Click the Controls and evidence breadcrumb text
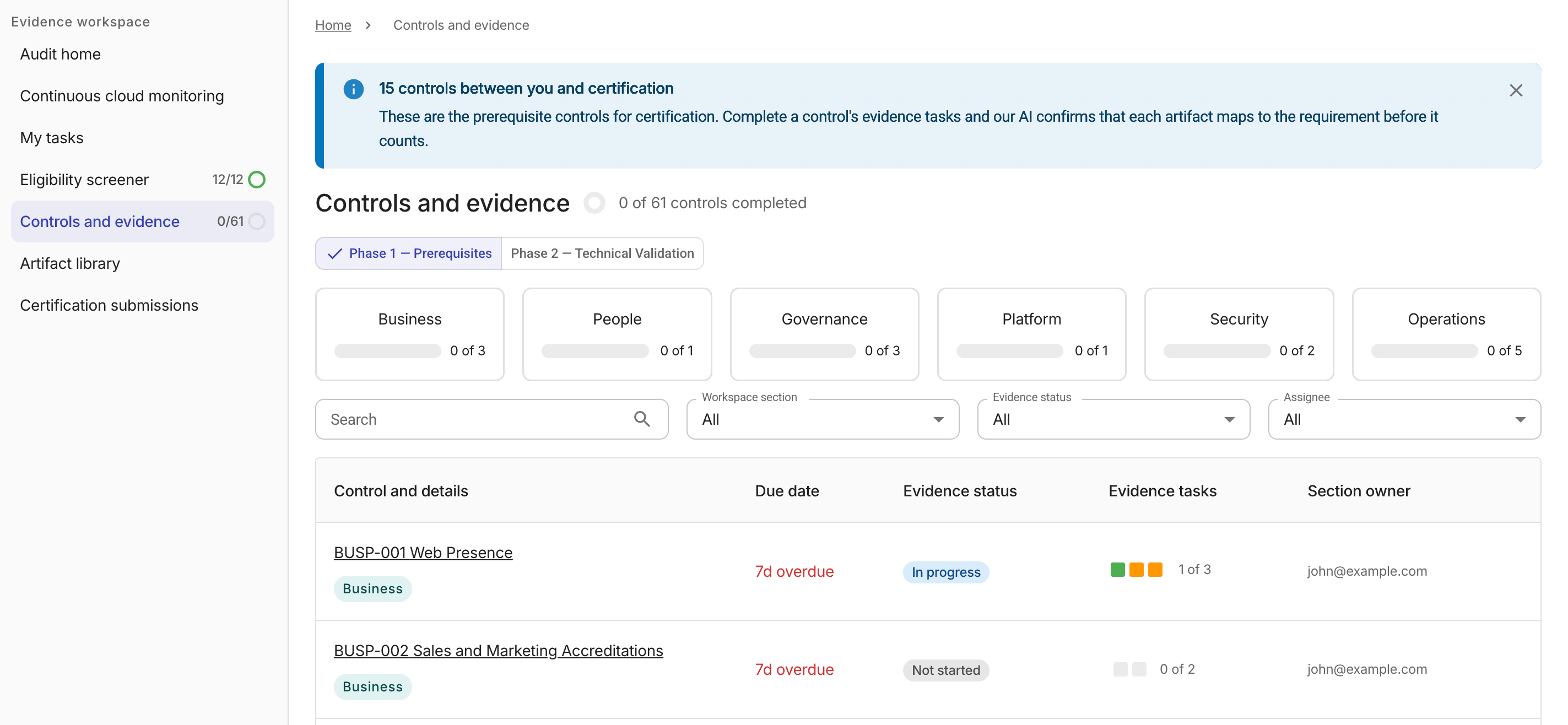 [x=461, y=25]
